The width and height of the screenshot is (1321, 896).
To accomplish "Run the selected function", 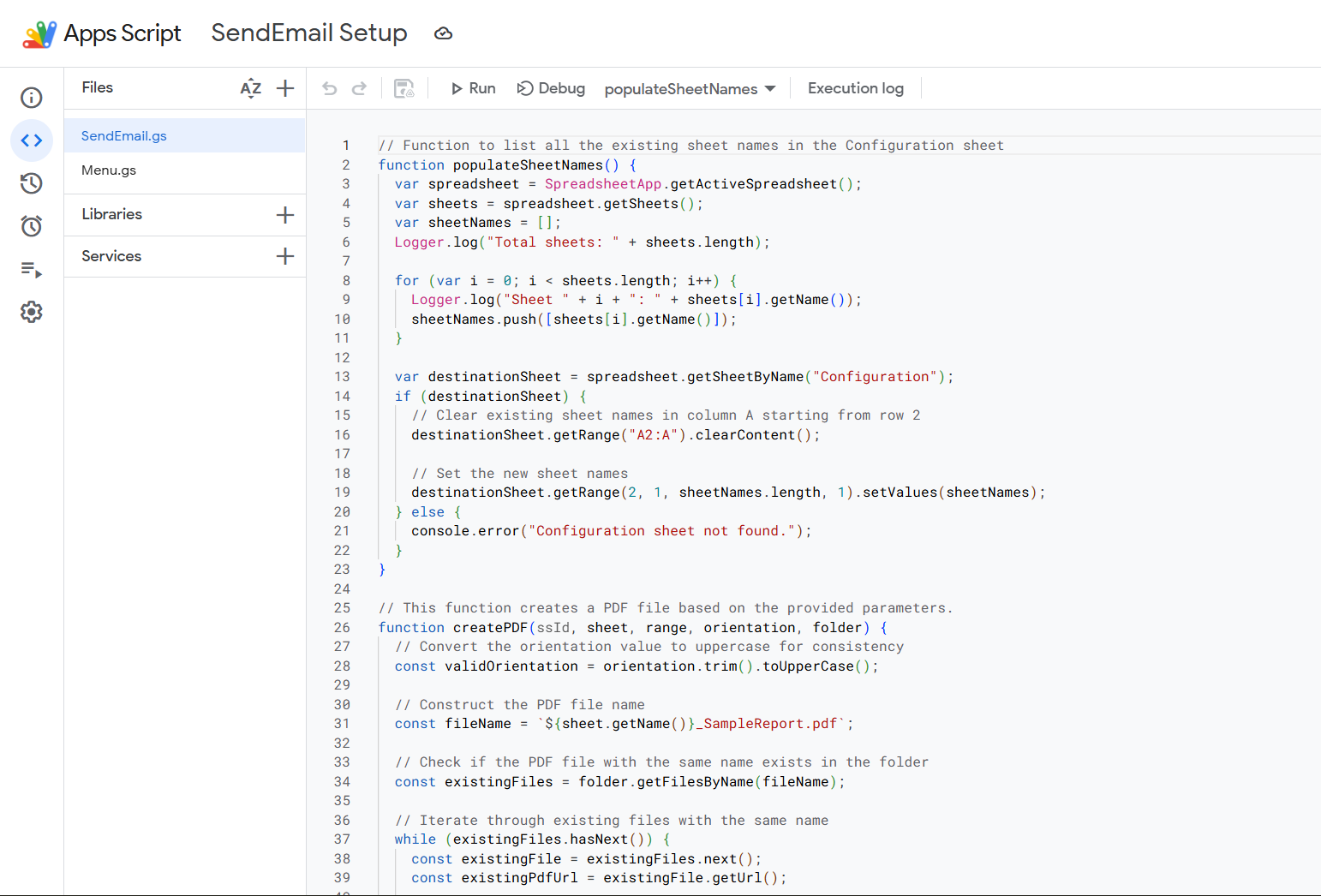I will pyautogui.click(x=473, y=88).
